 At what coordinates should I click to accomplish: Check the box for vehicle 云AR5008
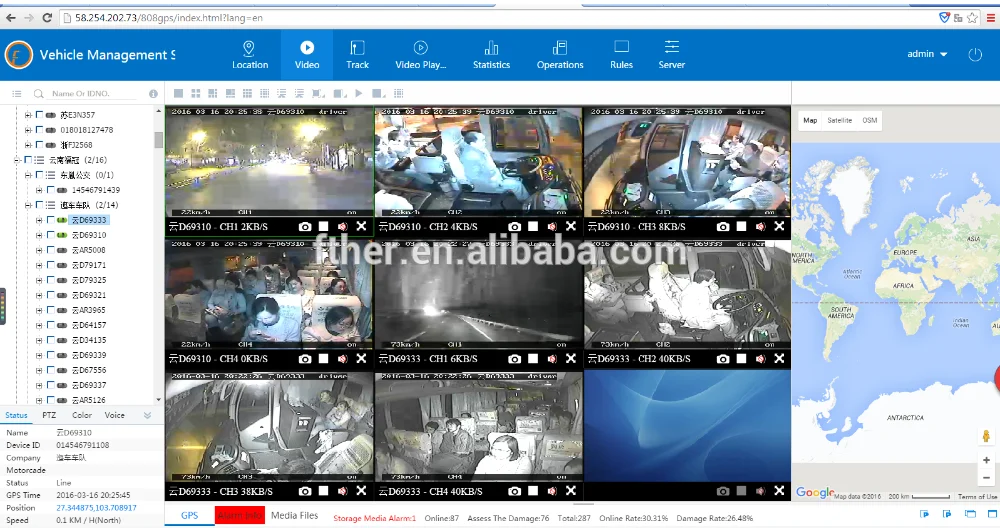click(x=50, y=250)
